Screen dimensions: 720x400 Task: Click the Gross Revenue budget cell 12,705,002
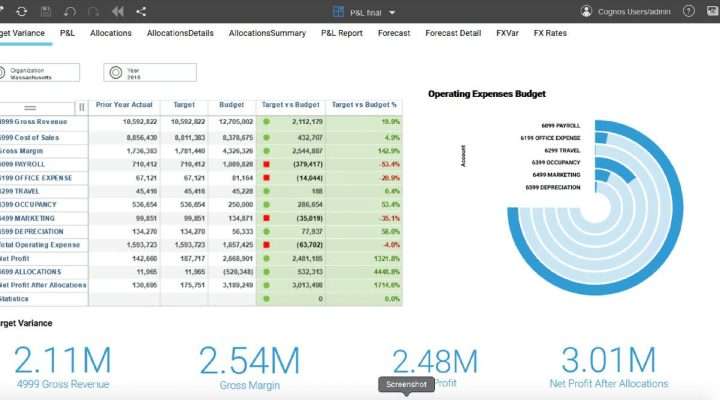pyautogui.click(x=232, y=122)
